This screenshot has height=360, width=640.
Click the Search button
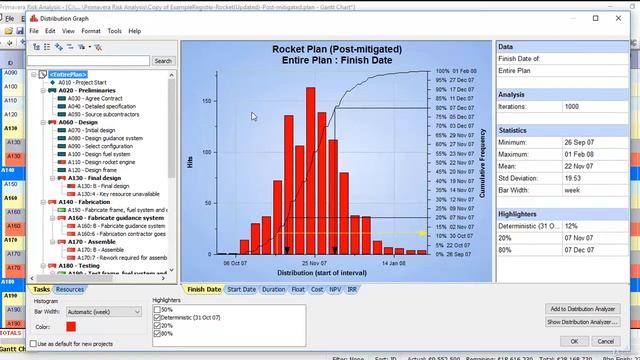tap(163, 61)
